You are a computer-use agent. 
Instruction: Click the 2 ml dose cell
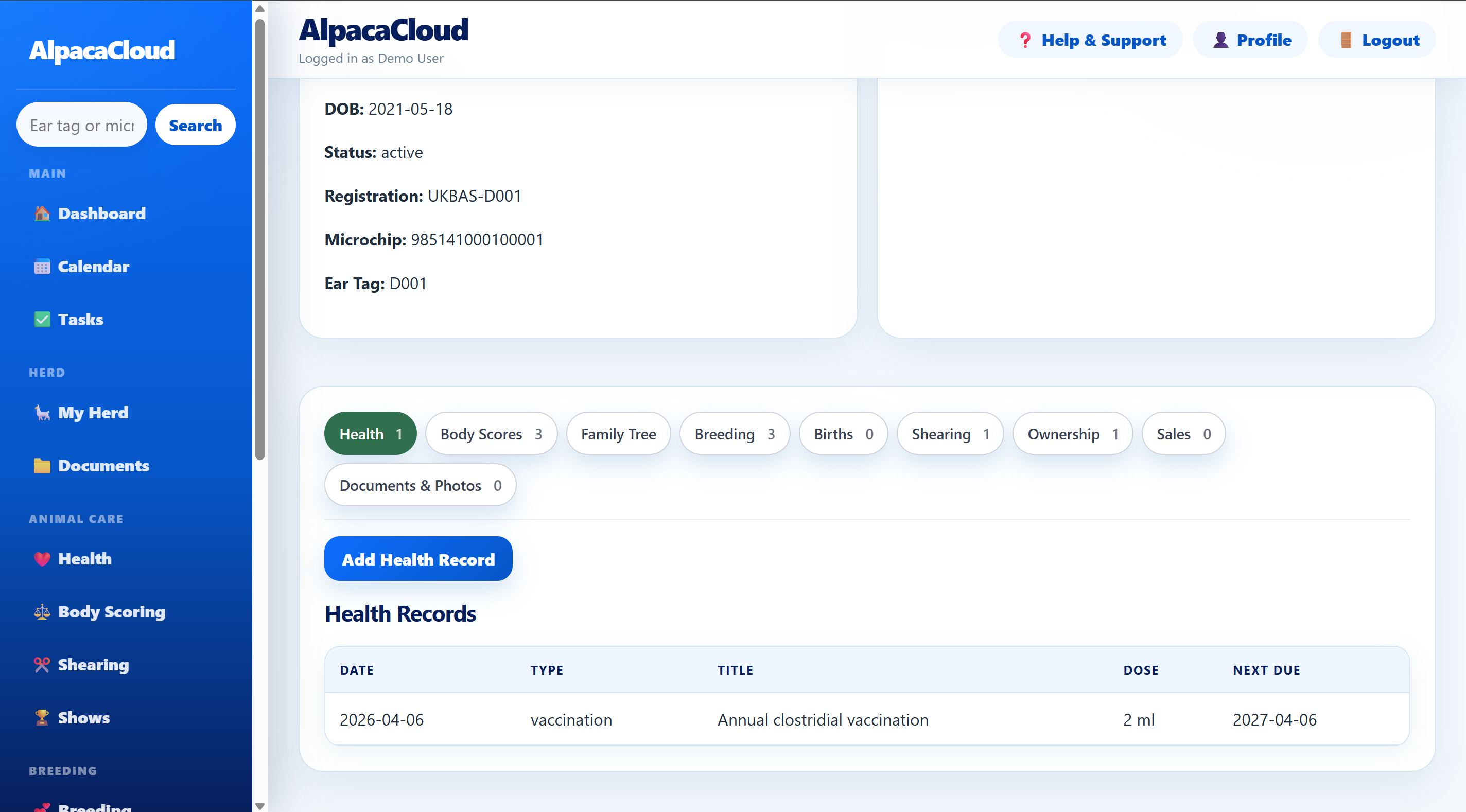1139,719
